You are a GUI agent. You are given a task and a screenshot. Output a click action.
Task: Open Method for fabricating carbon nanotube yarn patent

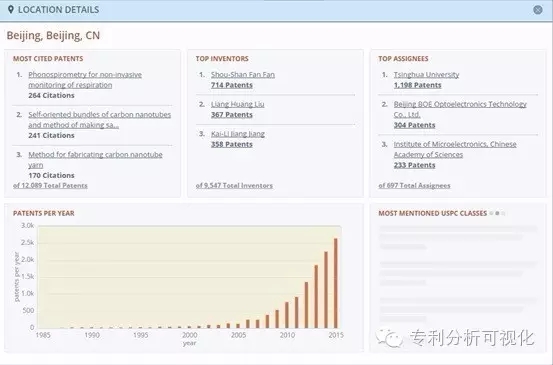tap(95, 159)
